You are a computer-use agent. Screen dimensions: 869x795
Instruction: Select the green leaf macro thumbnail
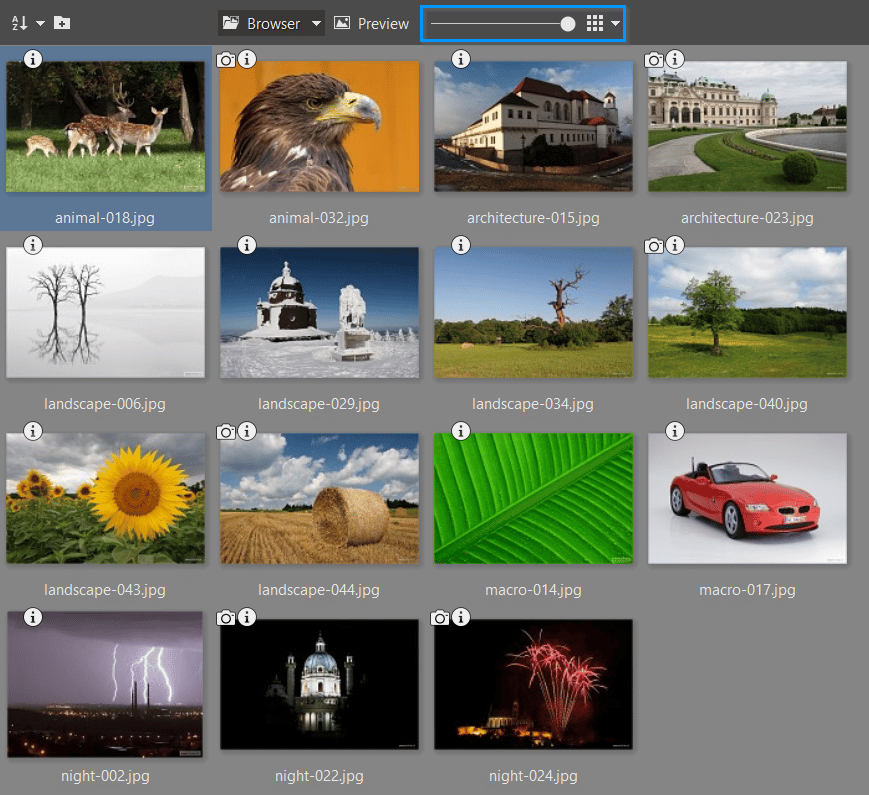tap(533, 498)
